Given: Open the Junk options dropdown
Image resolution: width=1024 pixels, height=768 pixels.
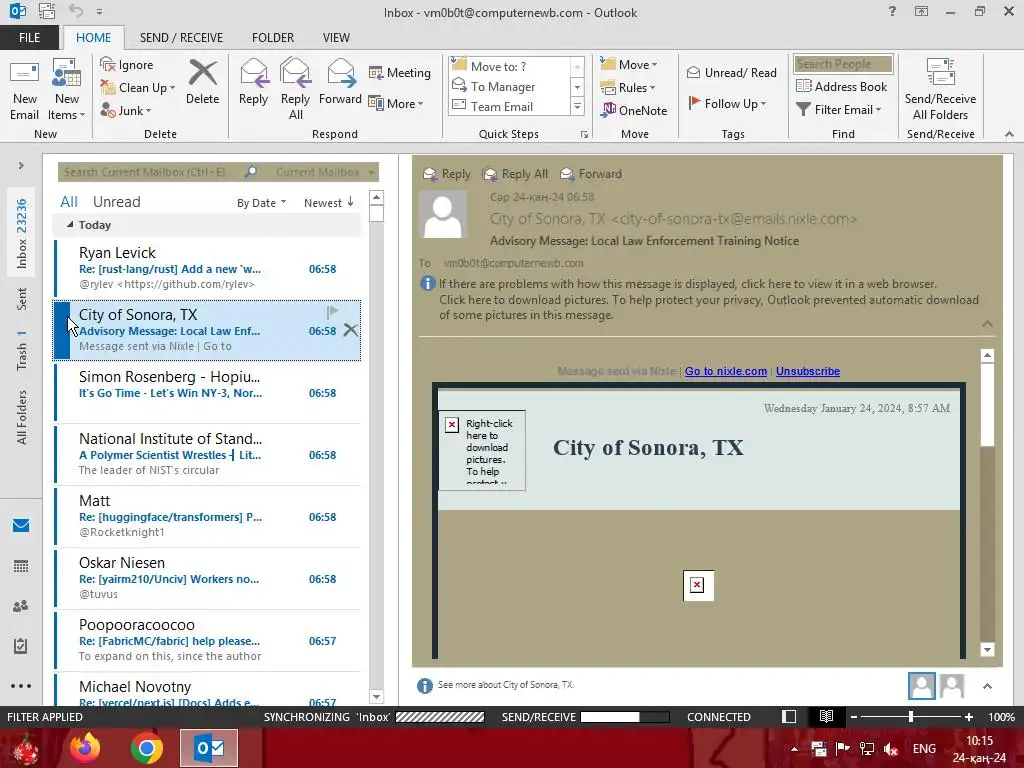Looking at the screenshot, I should point(126,110).
